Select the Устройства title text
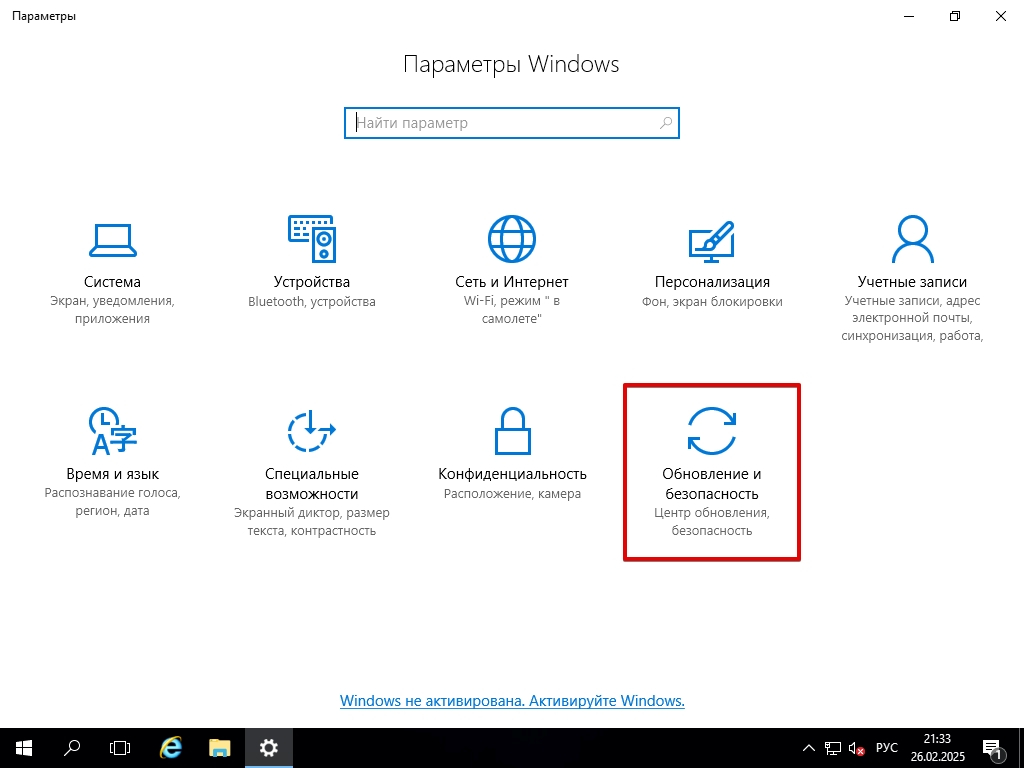Viewport: 1024px width, 768px height. [x=312, y=281]
